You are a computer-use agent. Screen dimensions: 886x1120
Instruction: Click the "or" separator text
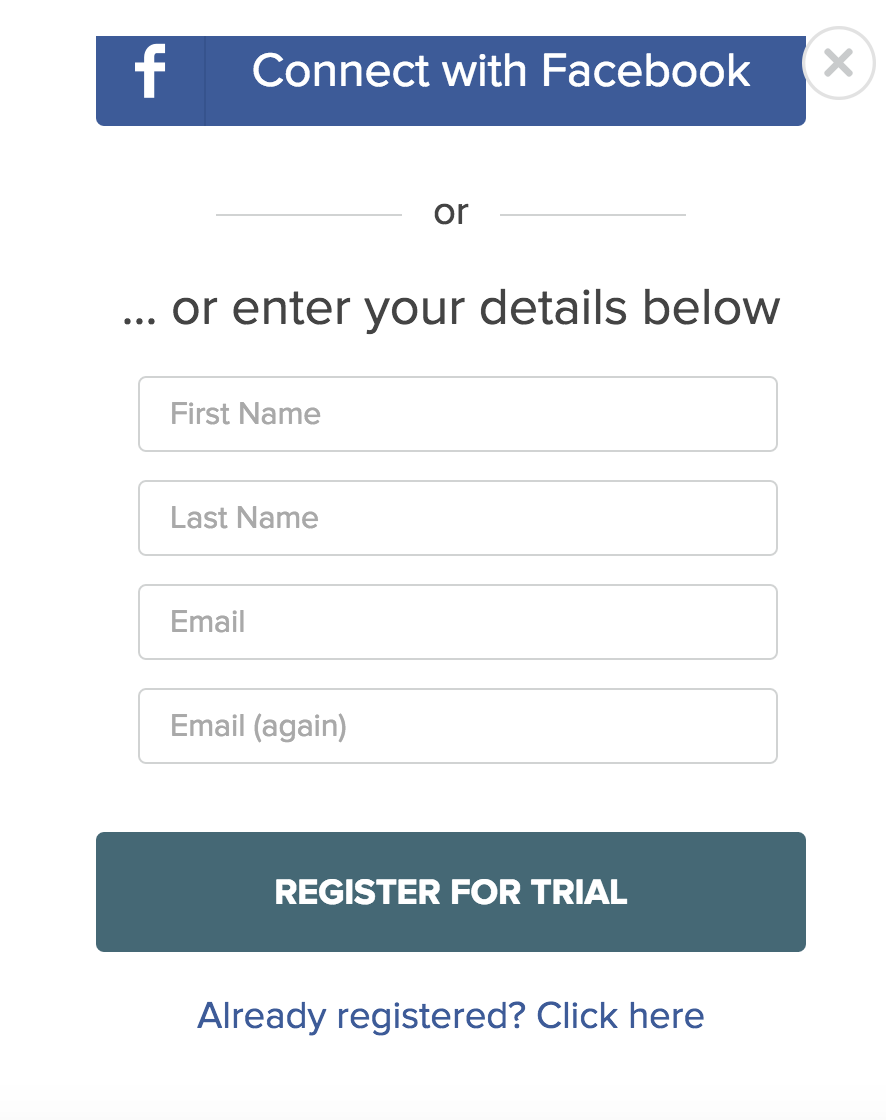tap(451, 213)
